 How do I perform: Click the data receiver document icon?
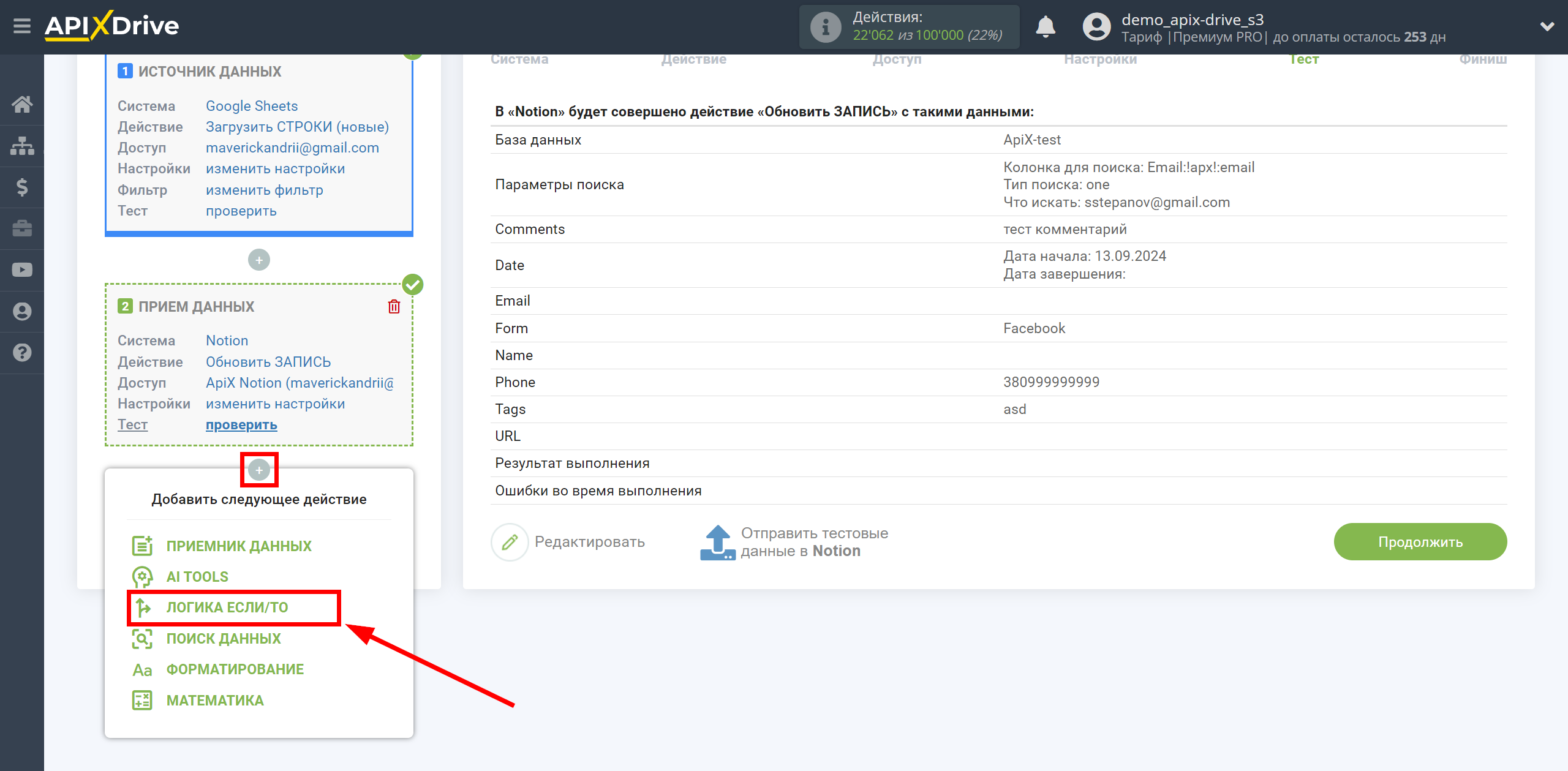point(142,546)
